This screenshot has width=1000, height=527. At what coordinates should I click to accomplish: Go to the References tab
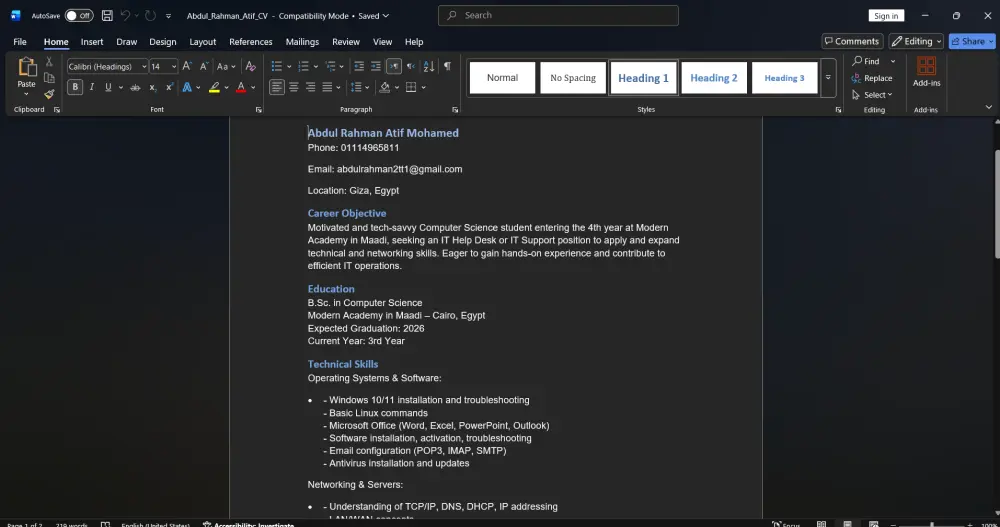251,41
